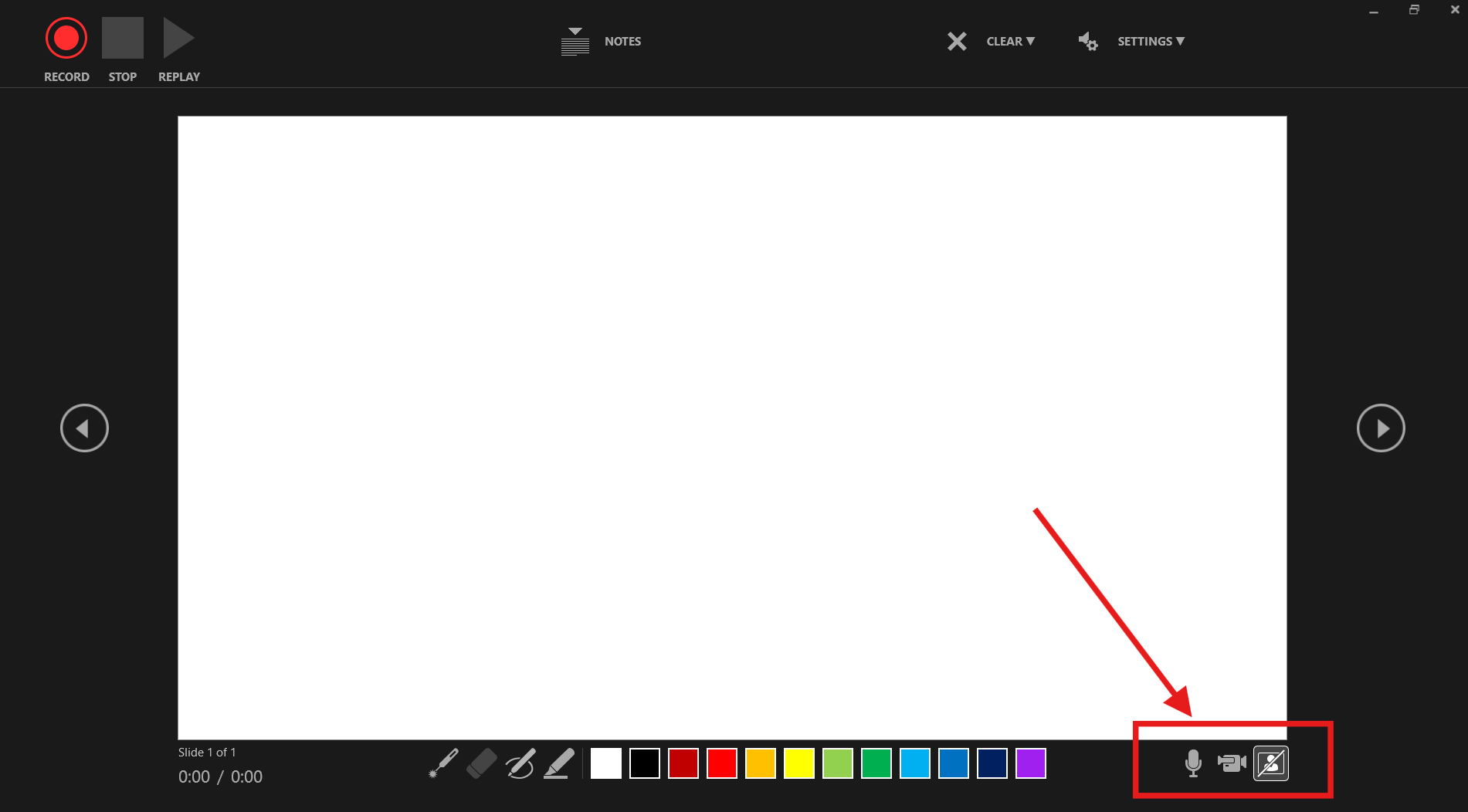Select the pen tool

click(520, 763)
